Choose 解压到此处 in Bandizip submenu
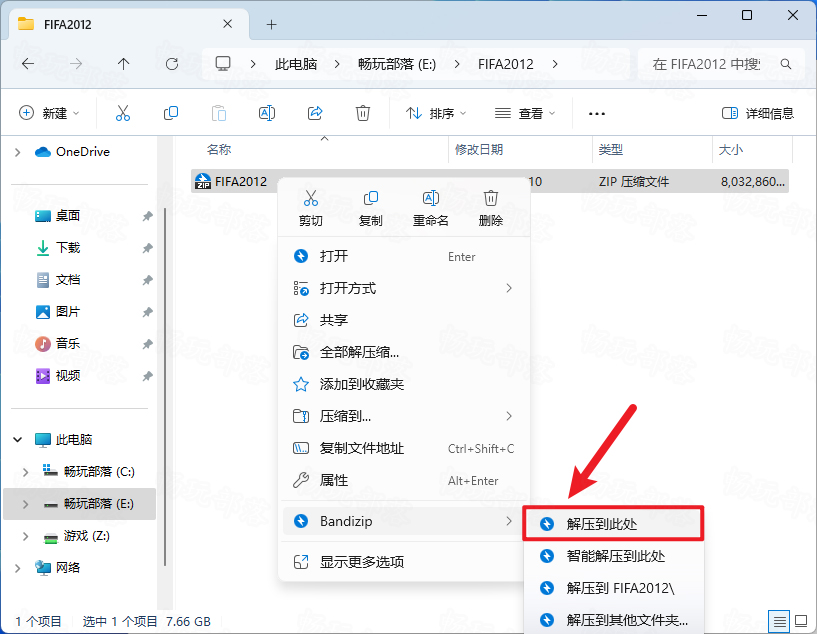The width and height of the screenshot is (817, 634). [613, 524]
